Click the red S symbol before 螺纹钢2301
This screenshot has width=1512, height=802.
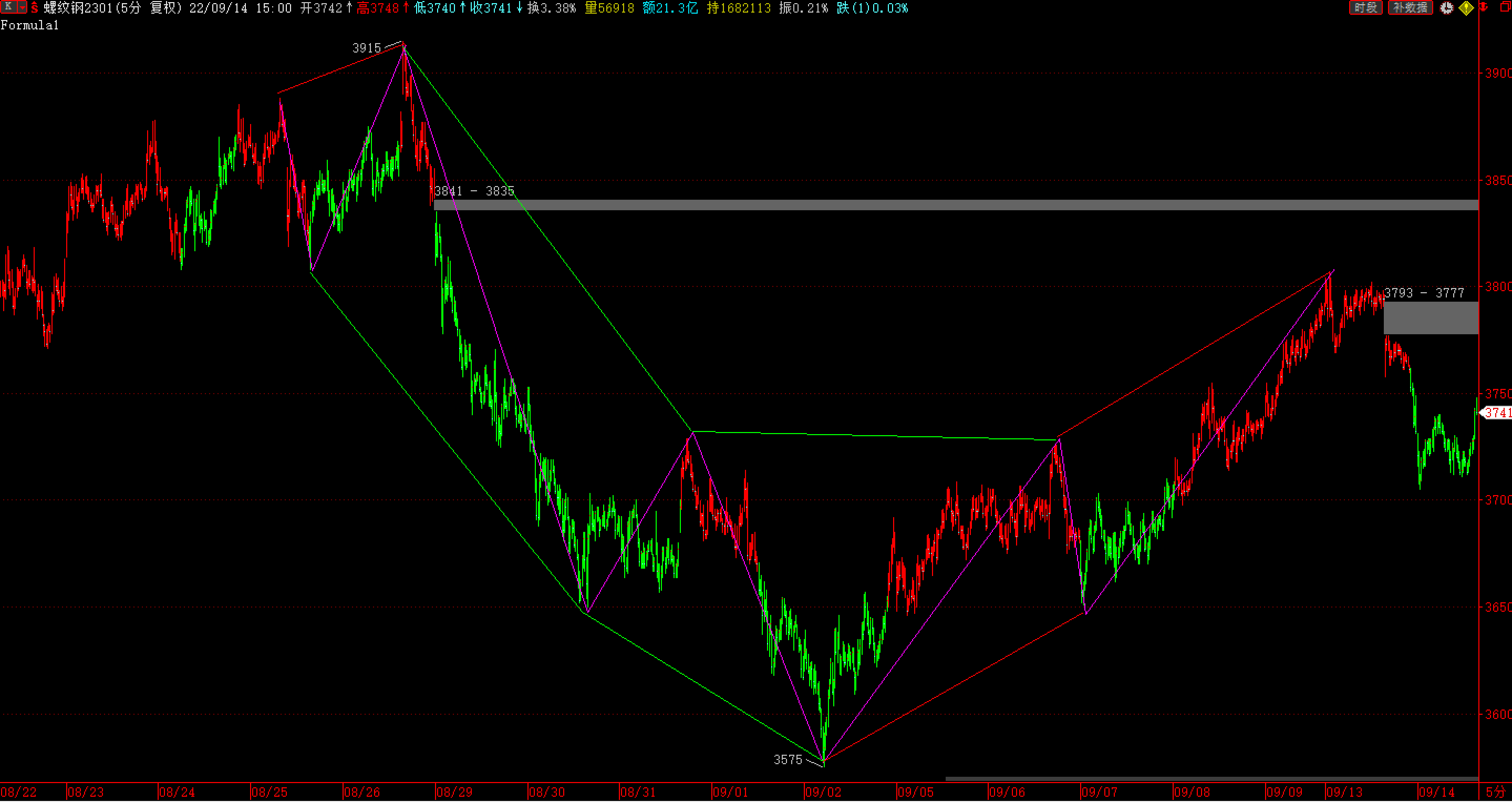35,8
